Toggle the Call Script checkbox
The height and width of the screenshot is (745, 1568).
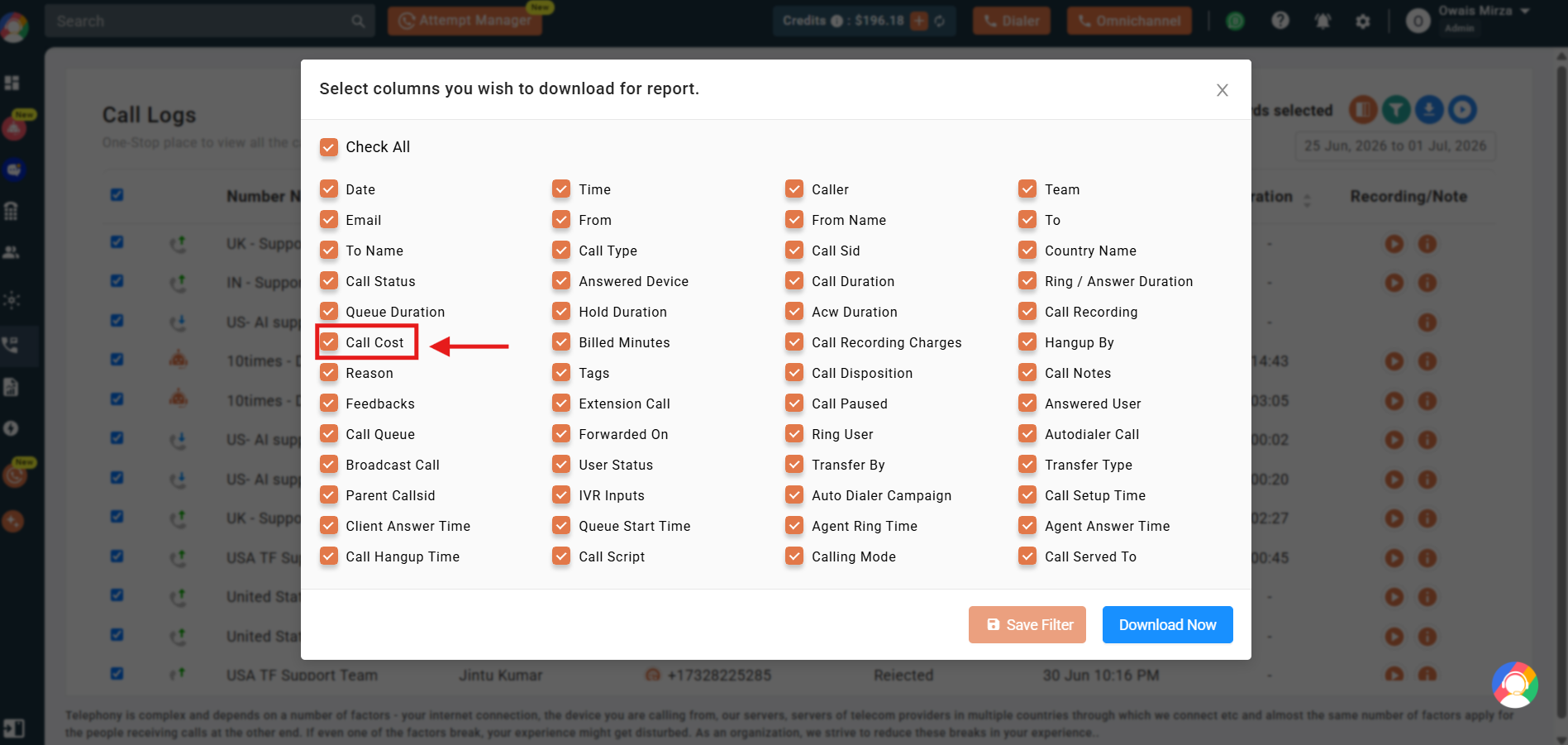(562, 556)
